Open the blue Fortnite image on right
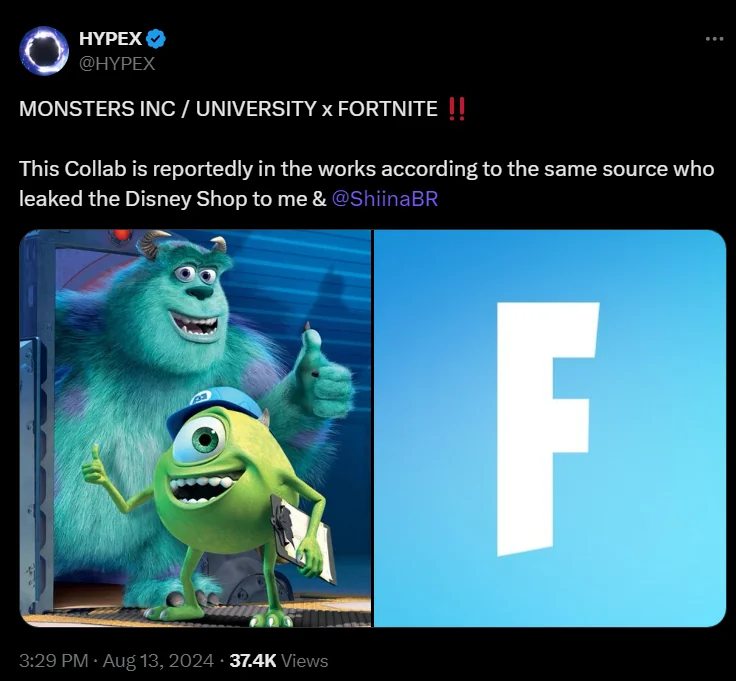The image size is (736, 681). (550, 428)
